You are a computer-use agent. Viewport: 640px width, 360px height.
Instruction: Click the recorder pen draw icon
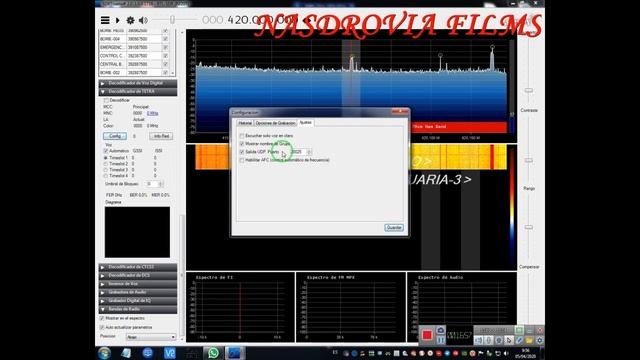coord(519,340)
